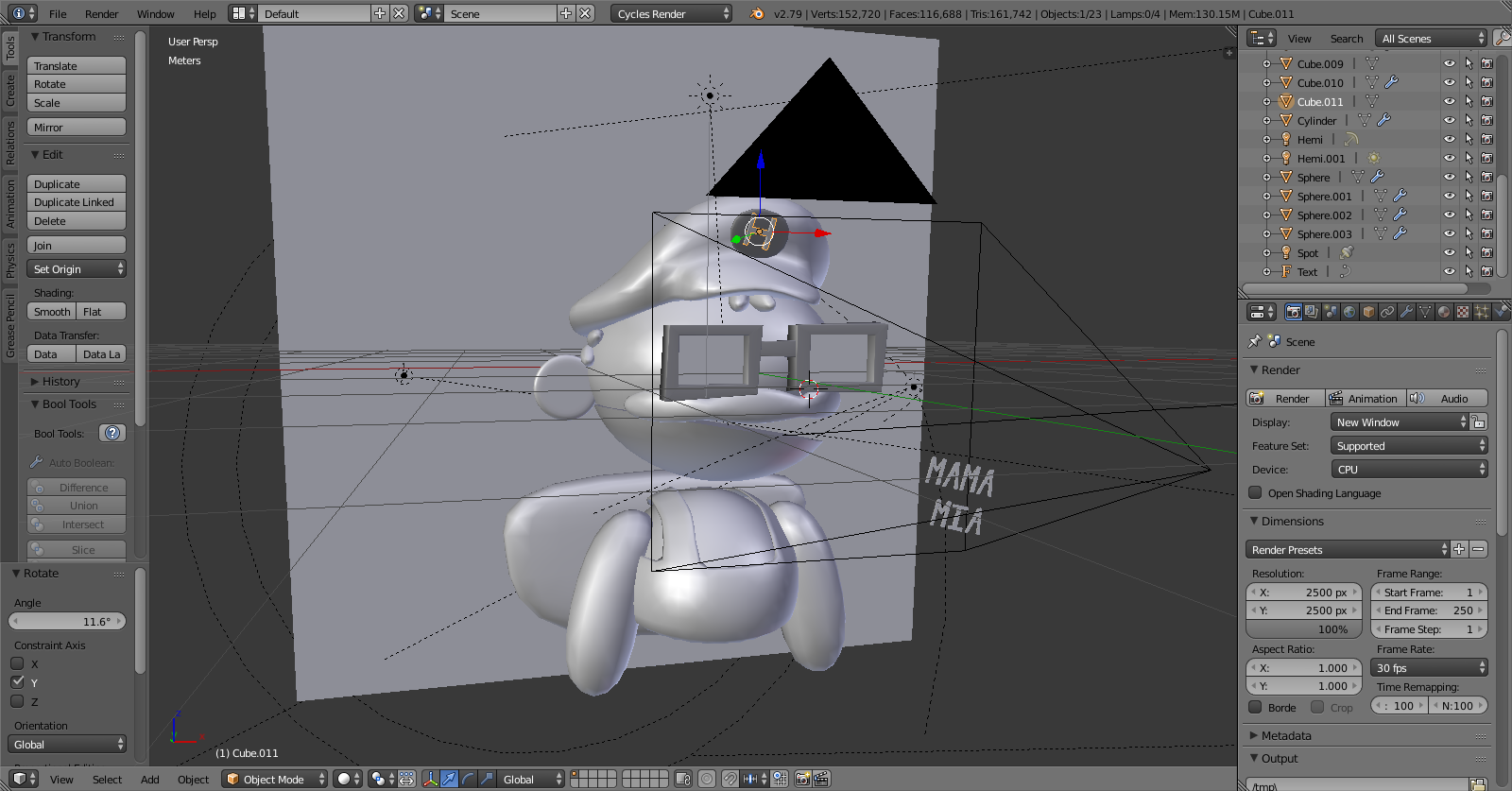
Task: Enable Open Shading Language checkbox
Action: click(x=1255, y=492)
